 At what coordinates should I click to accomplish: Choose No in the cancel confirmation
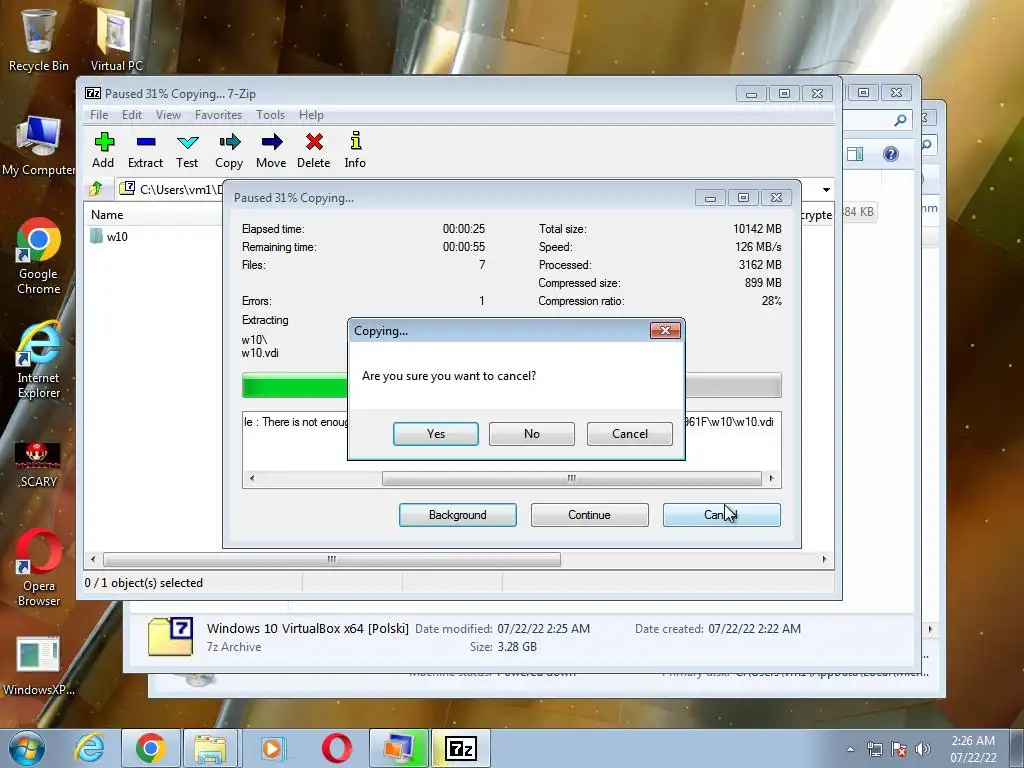(x=532, y=434)
